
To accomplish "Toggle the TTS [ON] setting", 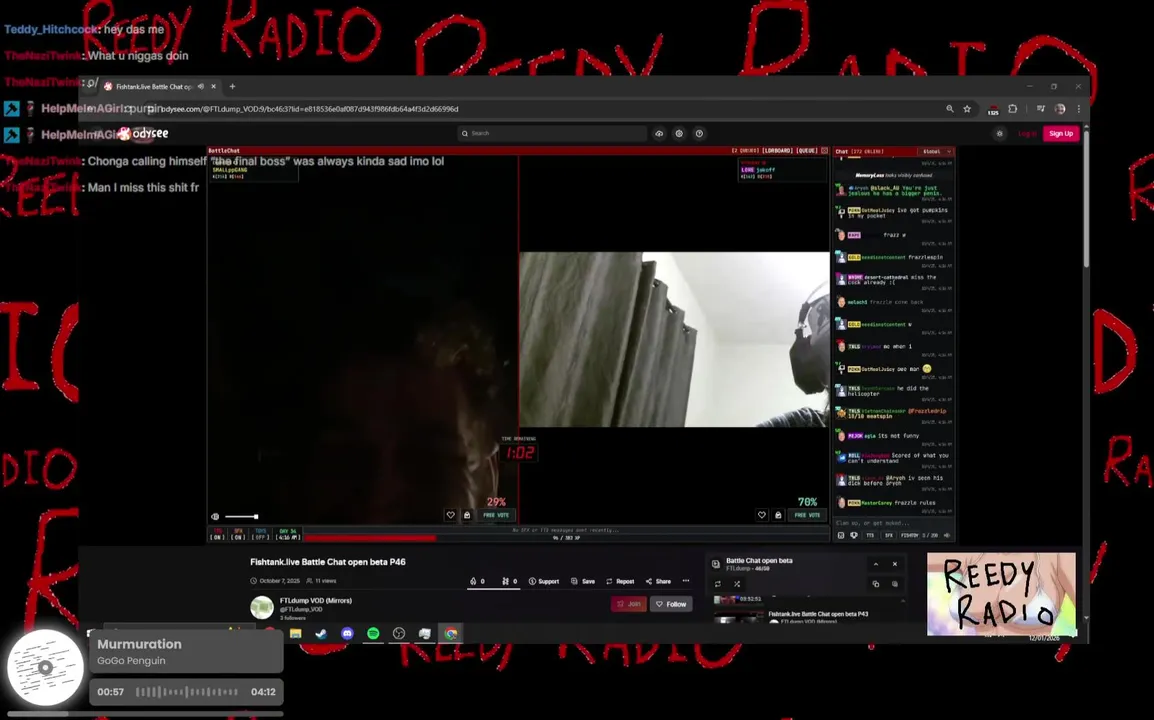I will [217, 534].
